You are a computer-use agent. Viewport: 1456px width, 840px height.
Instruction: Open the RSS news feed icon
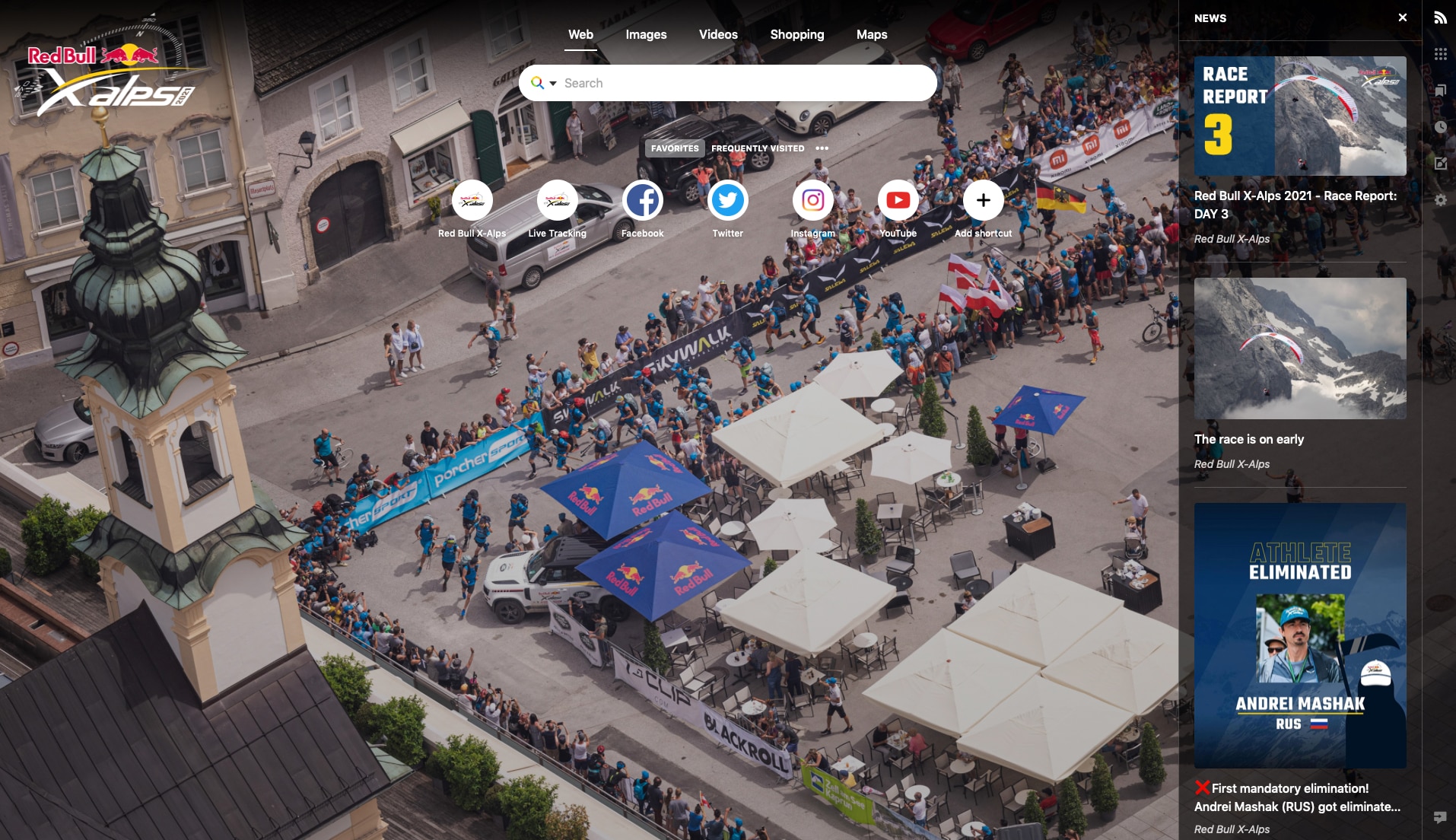click(1440, 17)
